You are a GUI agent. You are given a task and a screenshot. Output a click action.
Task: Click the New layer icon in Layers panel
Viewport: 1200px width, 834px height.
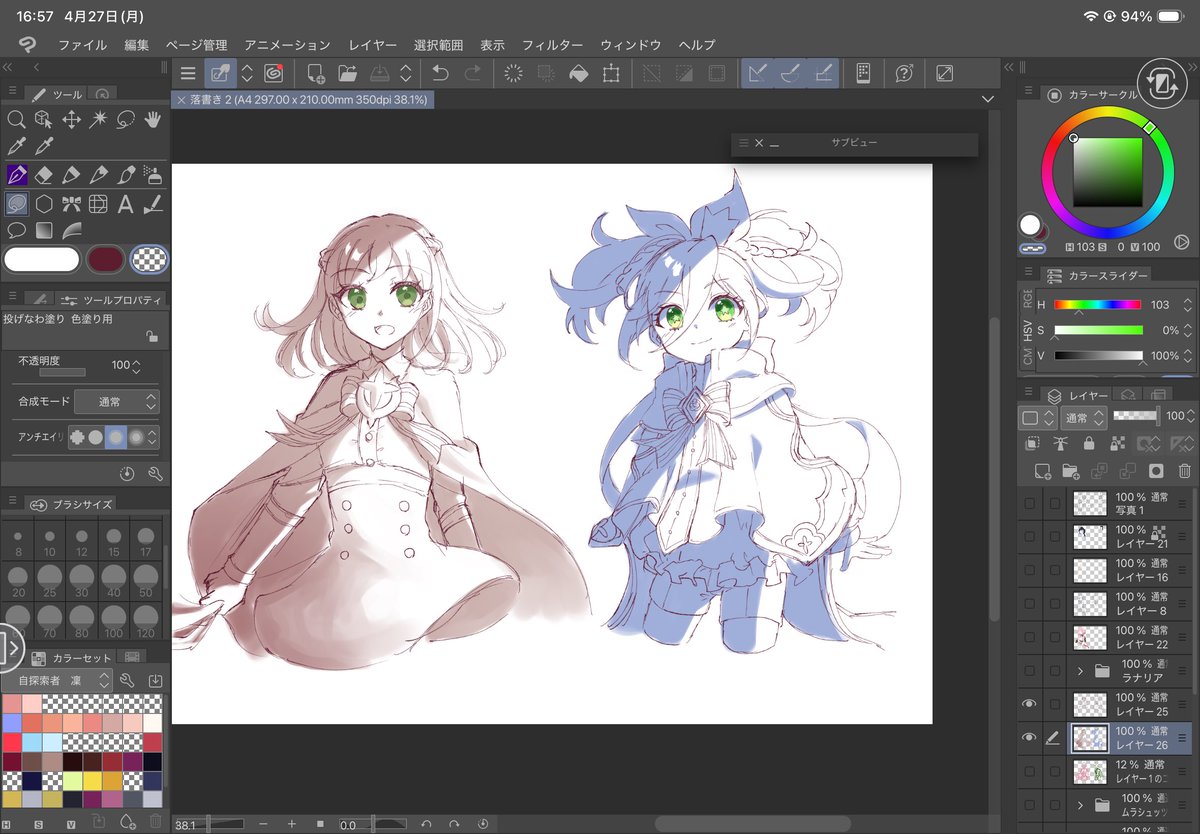point(1042,471)
